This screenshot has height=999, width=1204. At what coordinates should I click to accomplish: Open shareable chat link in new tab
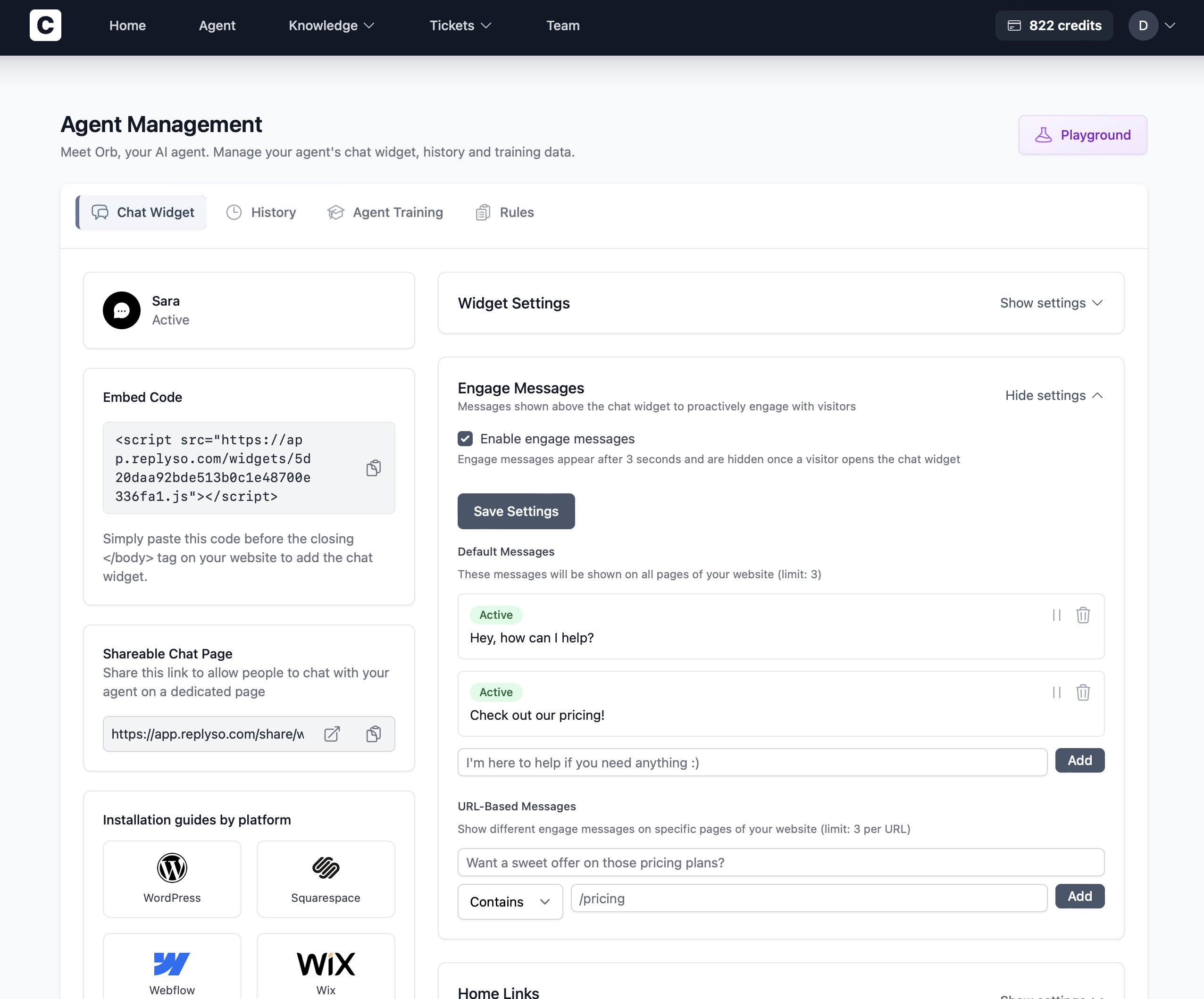(332, 733)
